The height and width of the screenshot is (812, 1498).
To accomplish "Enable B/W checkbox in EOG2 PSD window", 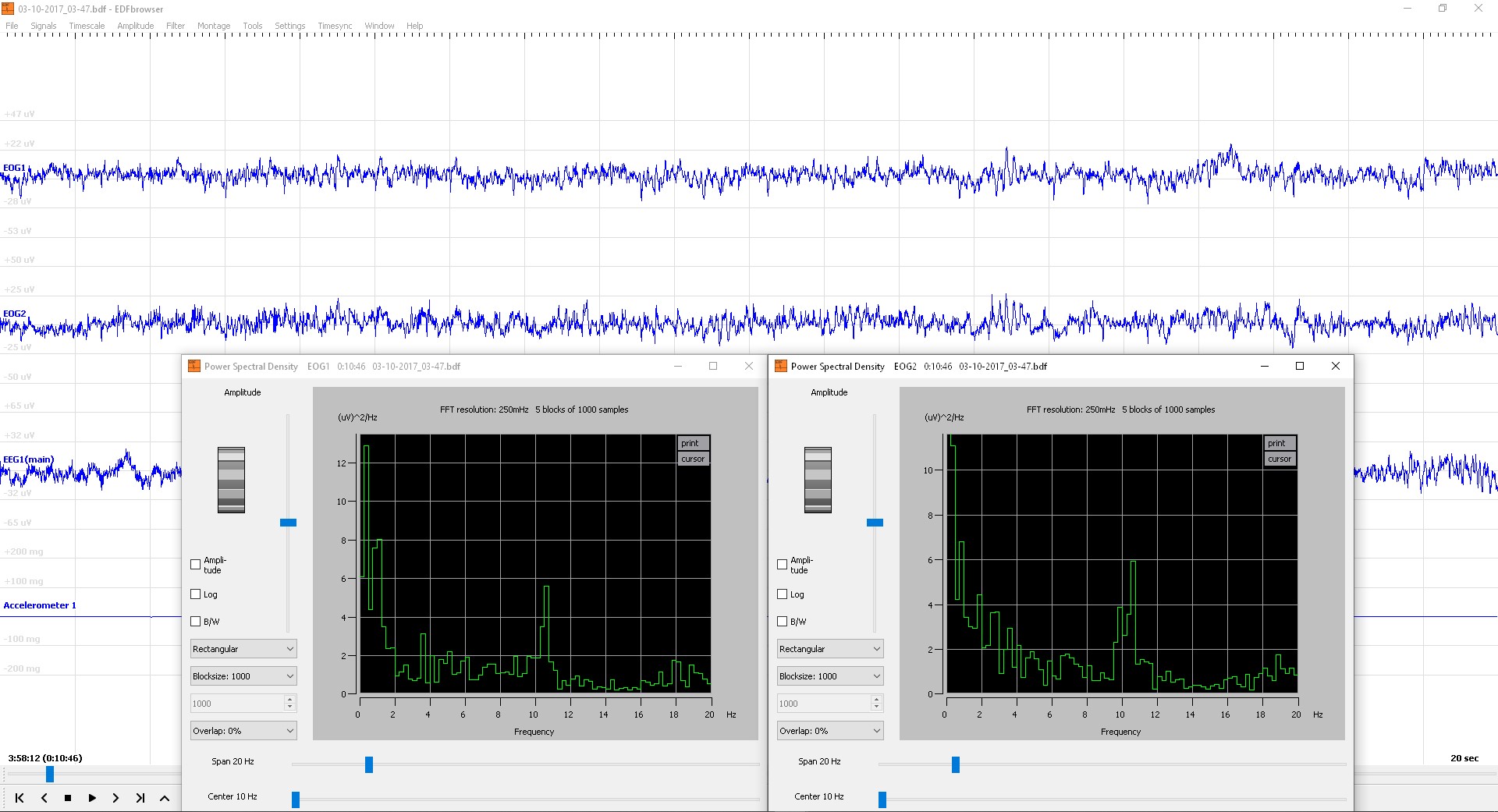I will (783, 622).
